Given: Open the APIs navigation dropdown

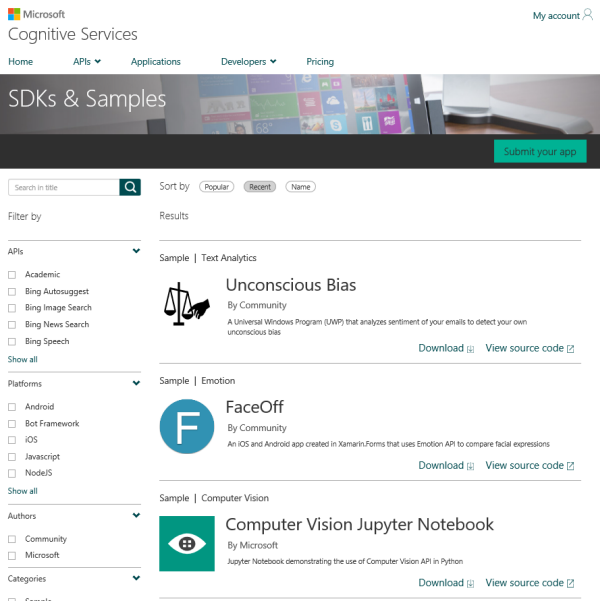Looking at the screenshot, I should 87,62.
